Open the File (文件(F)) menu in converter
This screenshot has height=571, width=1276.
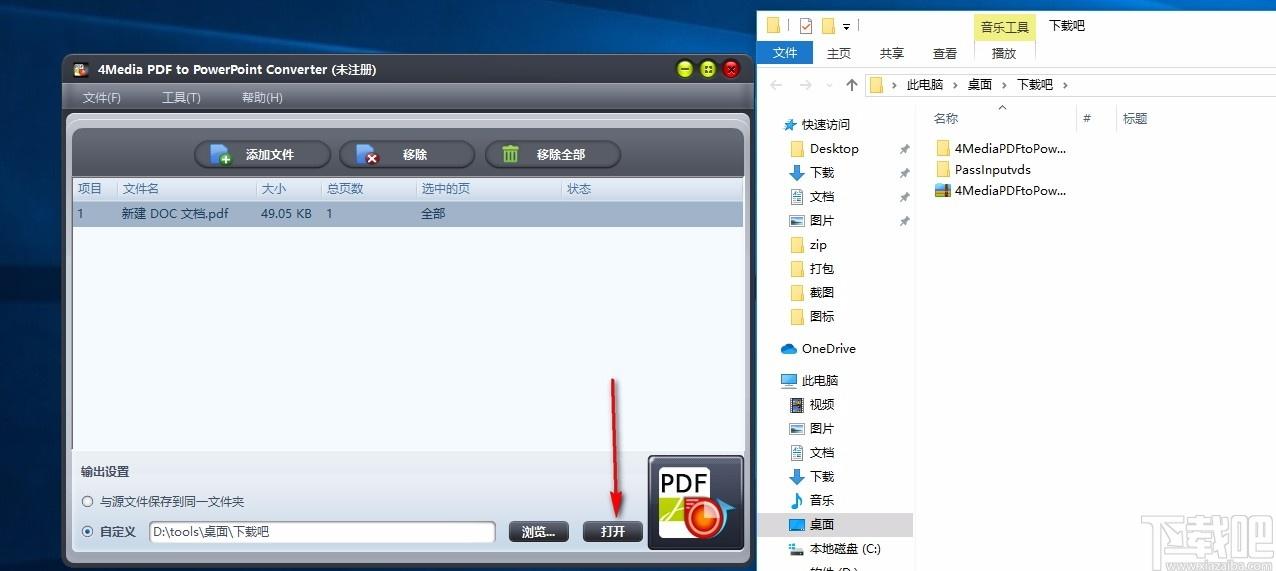point(102,98)
